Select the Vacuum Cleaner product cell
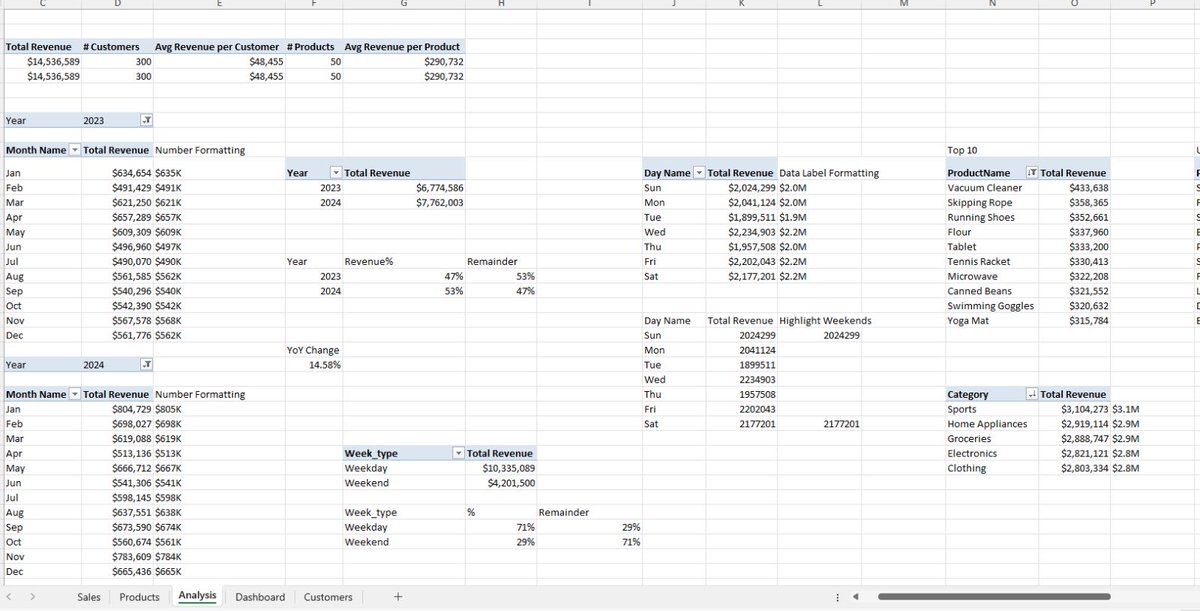Viewport: 1200px width, 611px height. [992, 188]
